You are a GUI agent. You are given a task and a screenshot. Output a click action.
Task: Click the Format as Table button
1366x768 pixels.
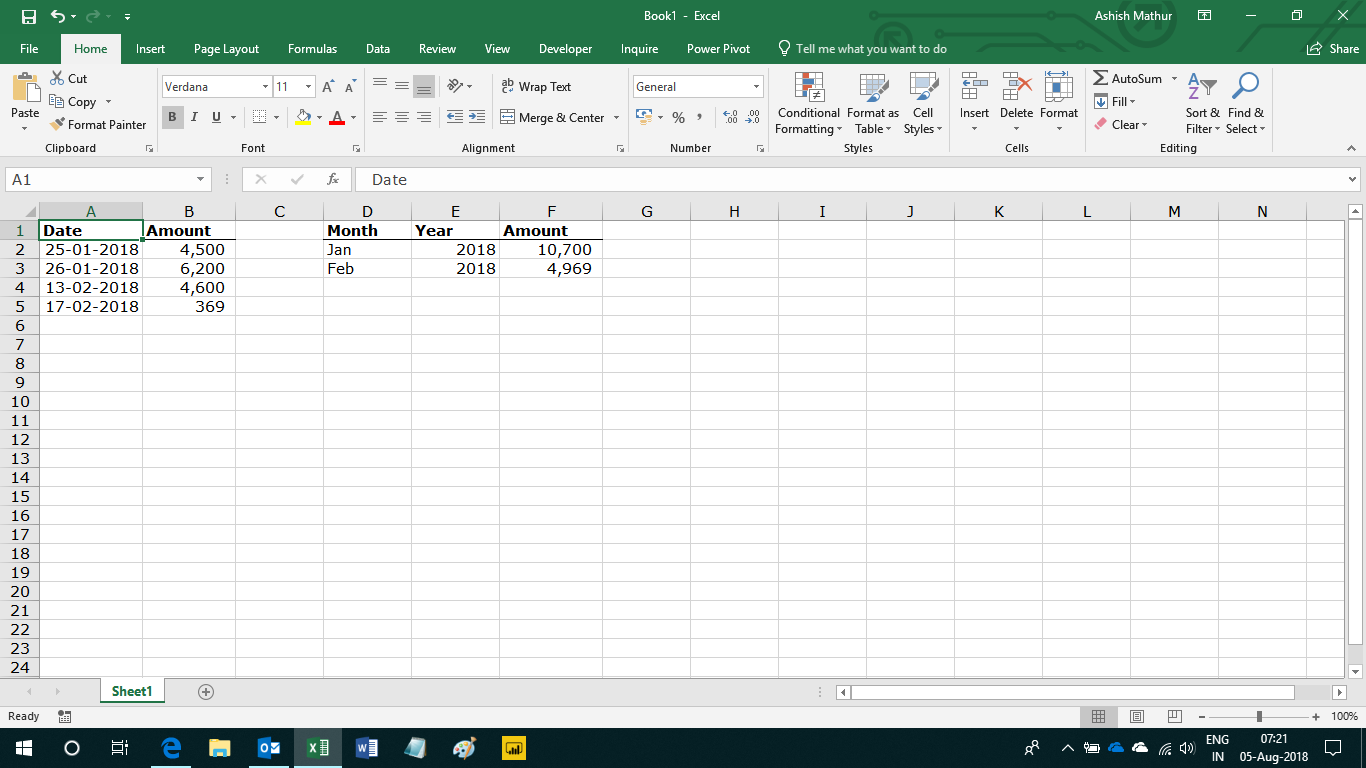tap(873, 104)
